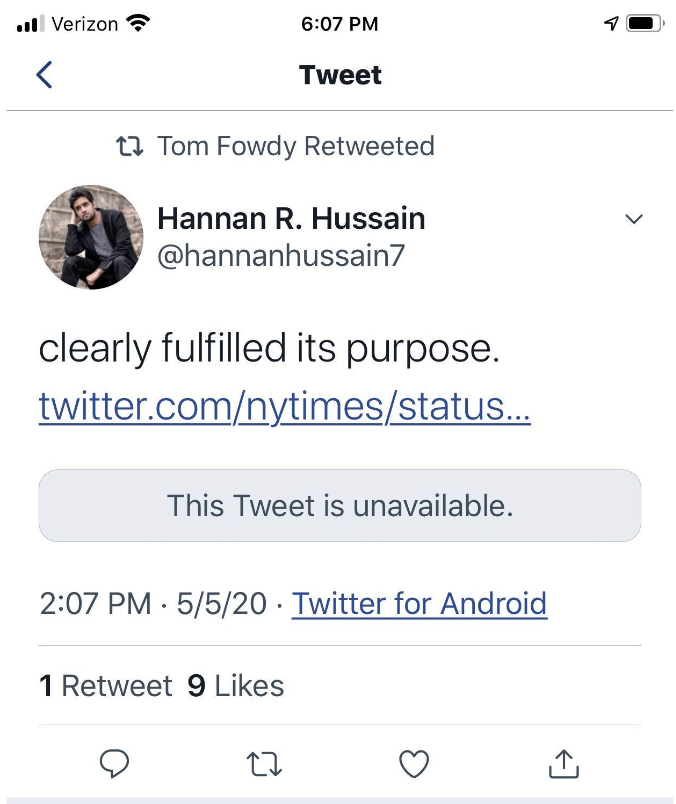The height and width of the screenshot is (804, 676).
Task: Tap the Tom Fowdy Retweeted label
Action: point(296,147)
